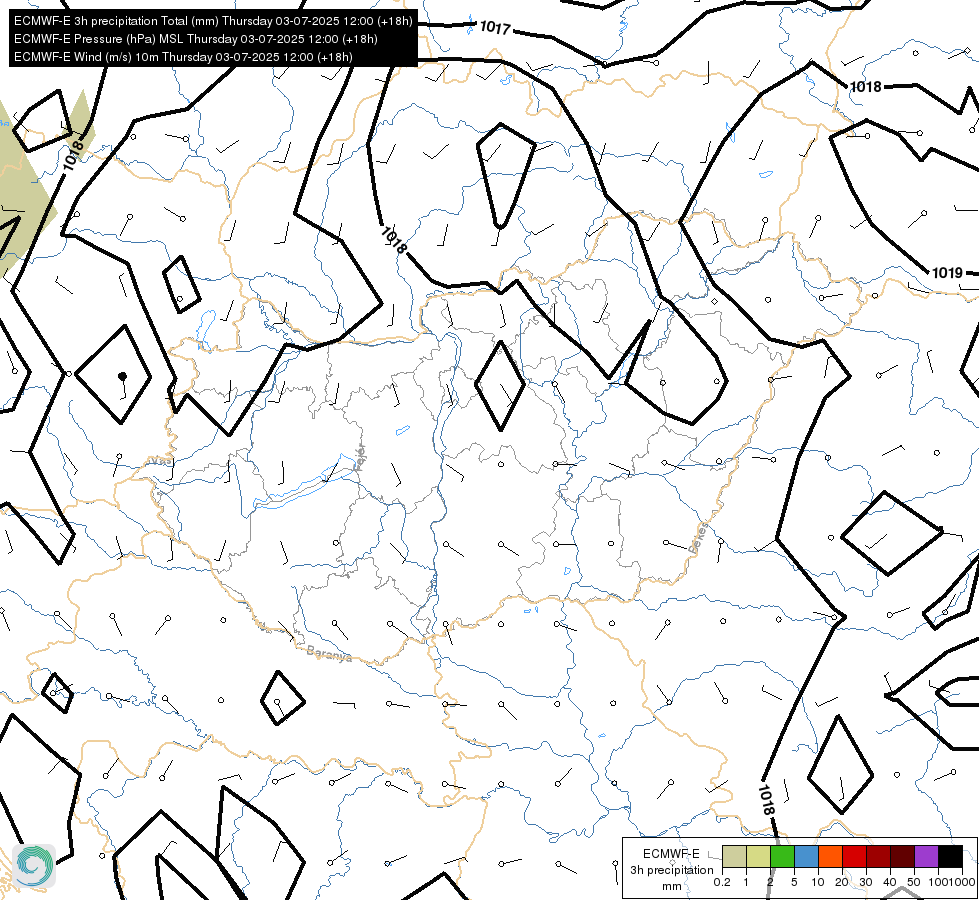Click the 'Vas' county label
Viewport: 979px width, 900px height.
point(161,461)
